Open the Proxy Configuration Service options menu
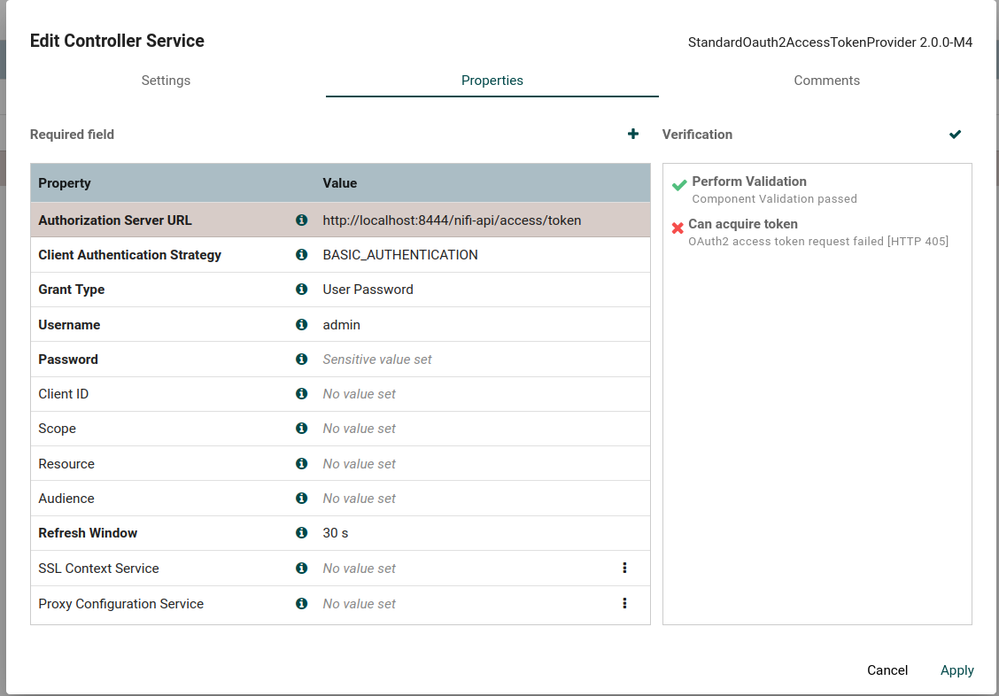Viewport: 999px width, 696px height. [625, 603]
